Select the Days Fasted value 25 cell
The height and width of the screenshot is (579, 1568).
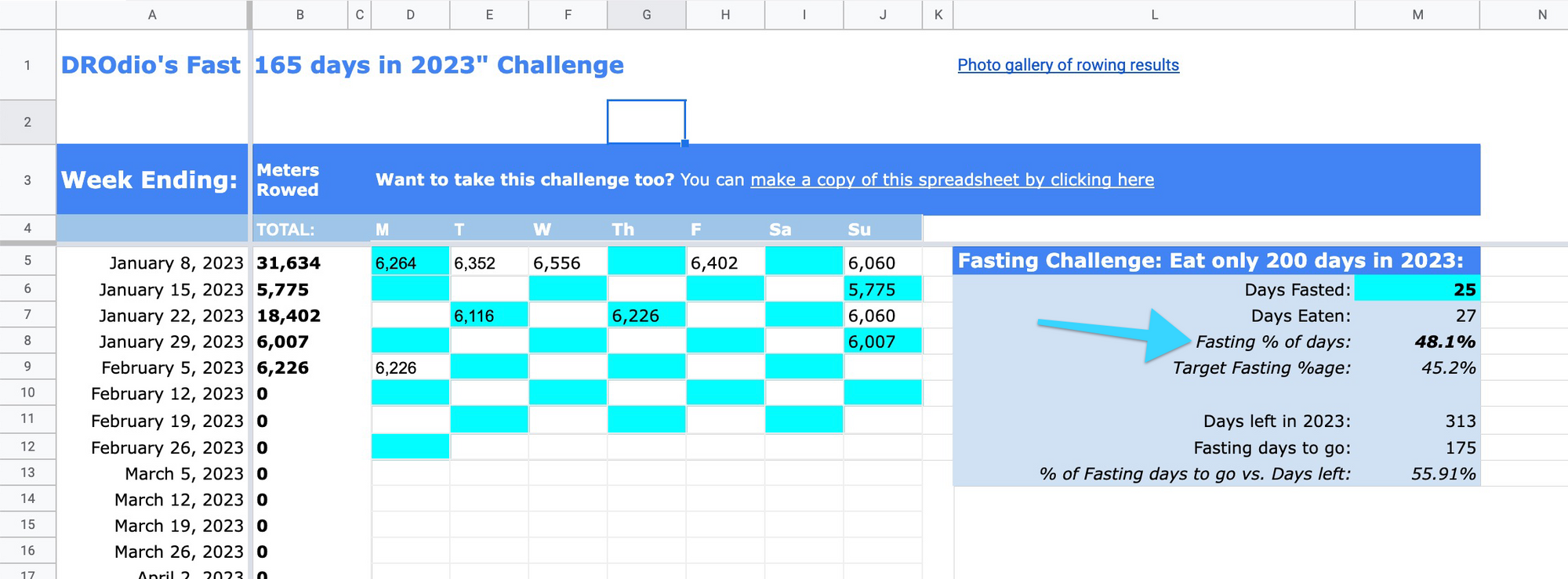[x=1417, y=289]
